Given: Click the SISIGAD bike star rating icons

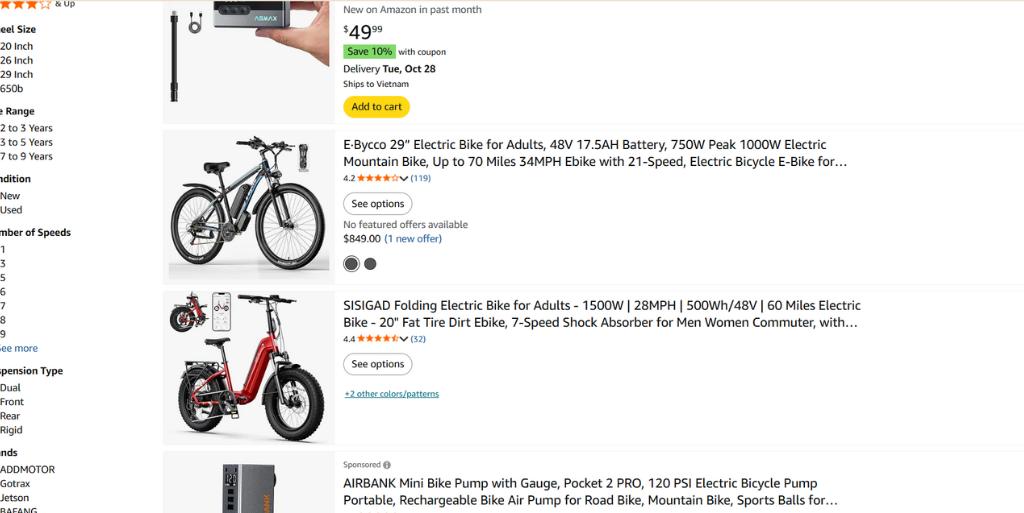Looking at the screenshot, I should (378, 339).
